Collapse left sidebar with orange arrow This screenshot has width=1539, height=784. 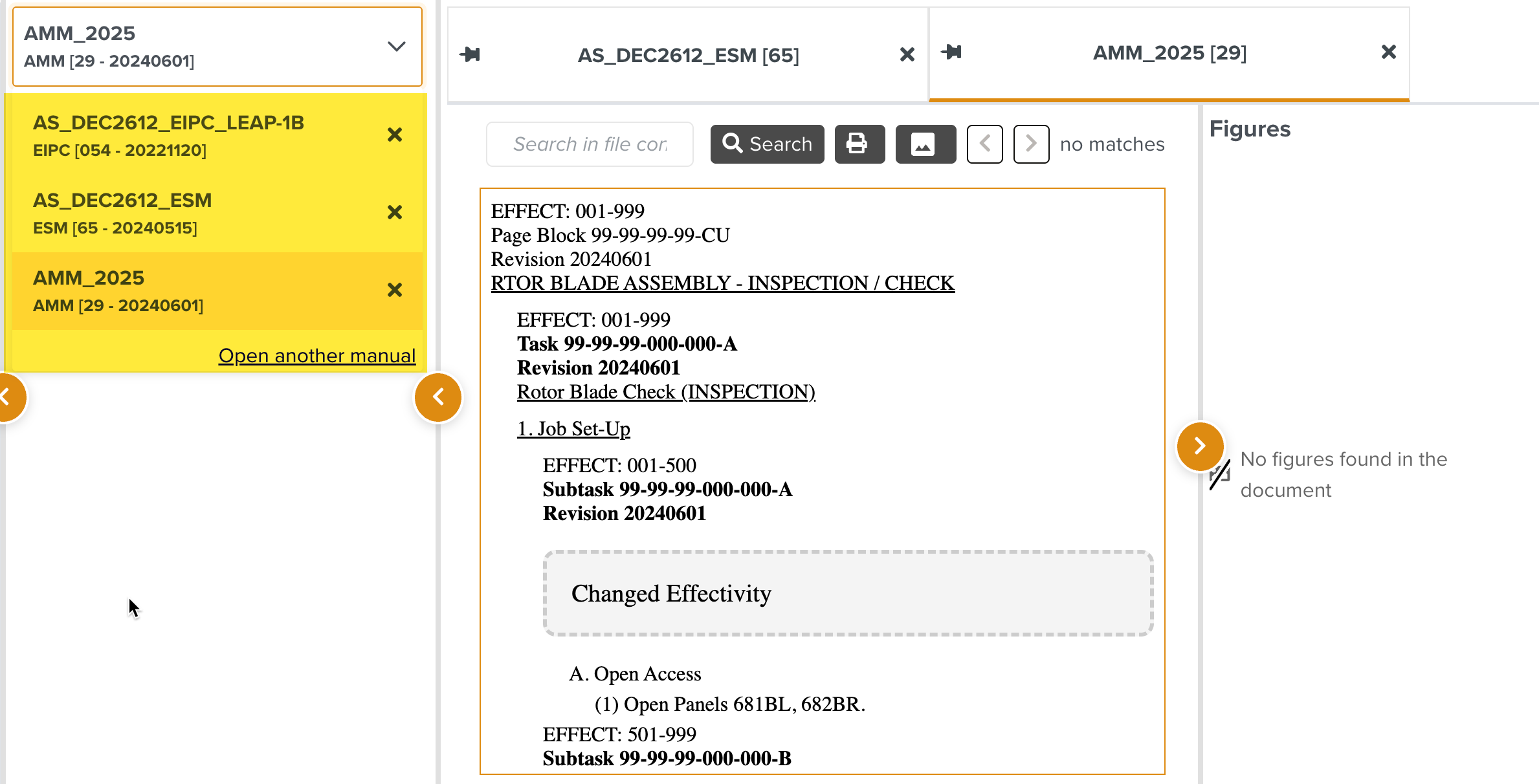click(x=438, y=397)
